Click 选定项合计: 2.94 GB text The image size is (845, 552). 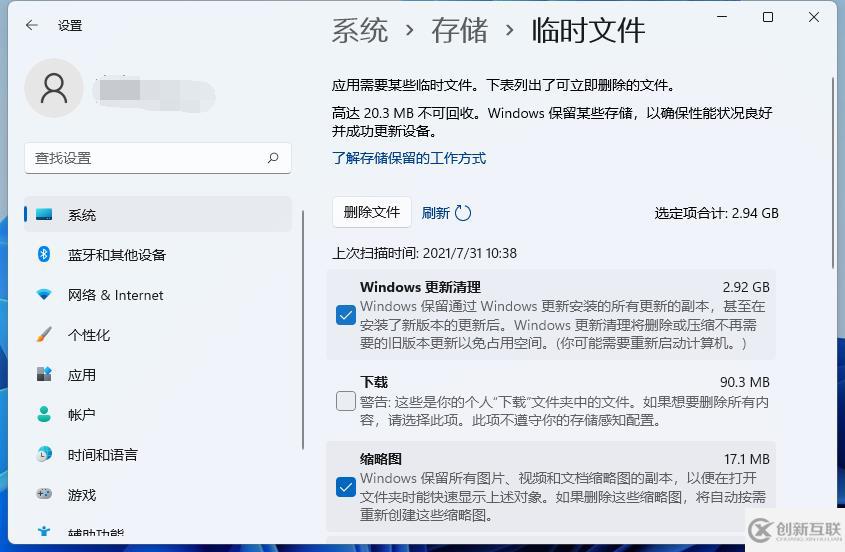[716, 213]
